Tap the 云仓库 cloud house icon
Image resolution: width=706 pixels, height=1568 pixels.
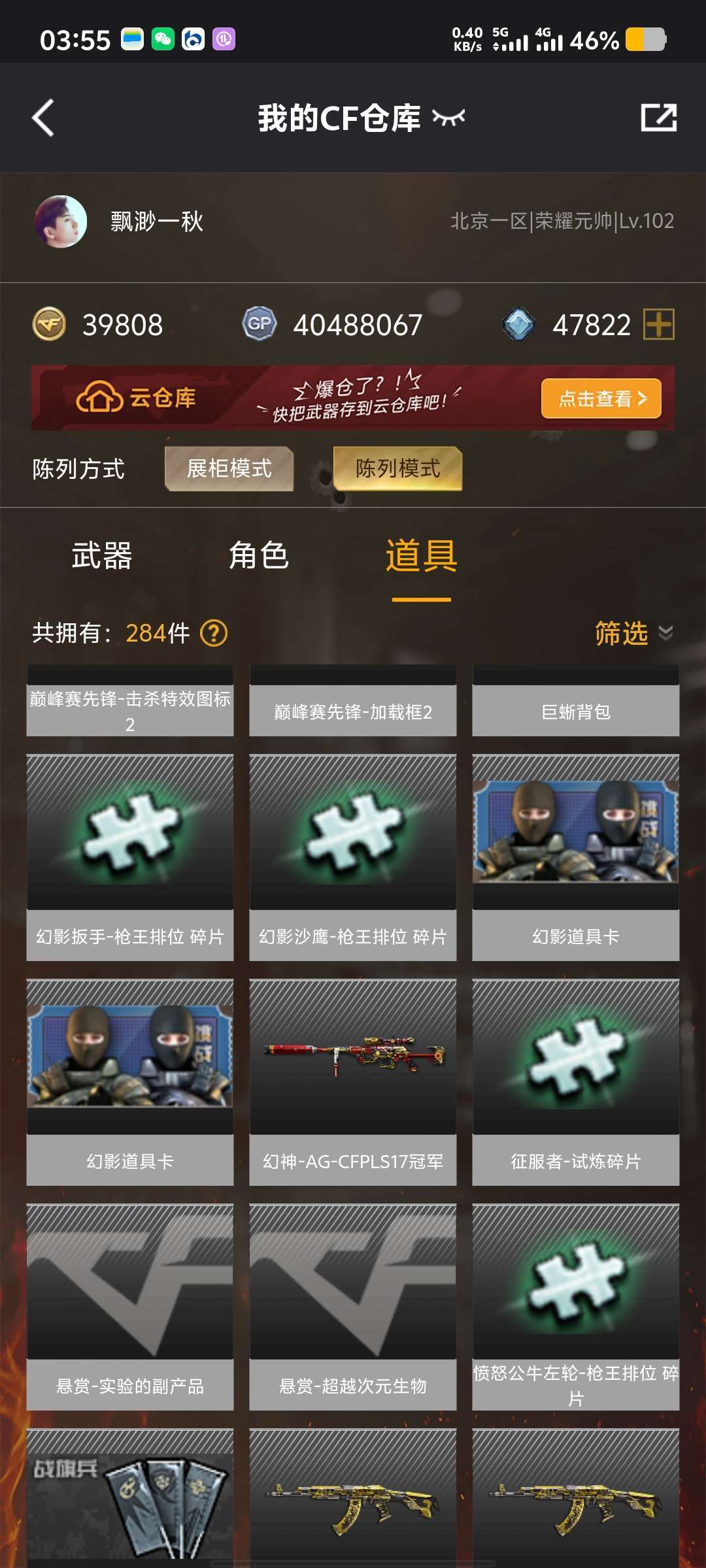[99, 397]
